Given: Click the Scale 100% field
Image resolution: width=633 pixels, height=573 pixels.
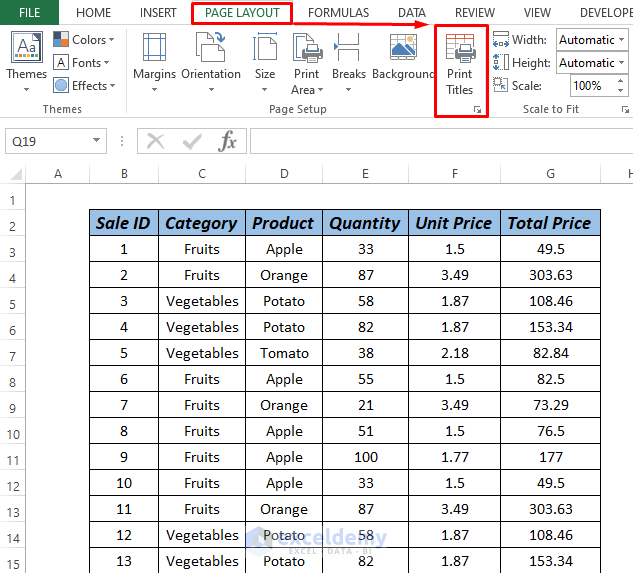Looking at the screenshot, I should tap(592, 86).
